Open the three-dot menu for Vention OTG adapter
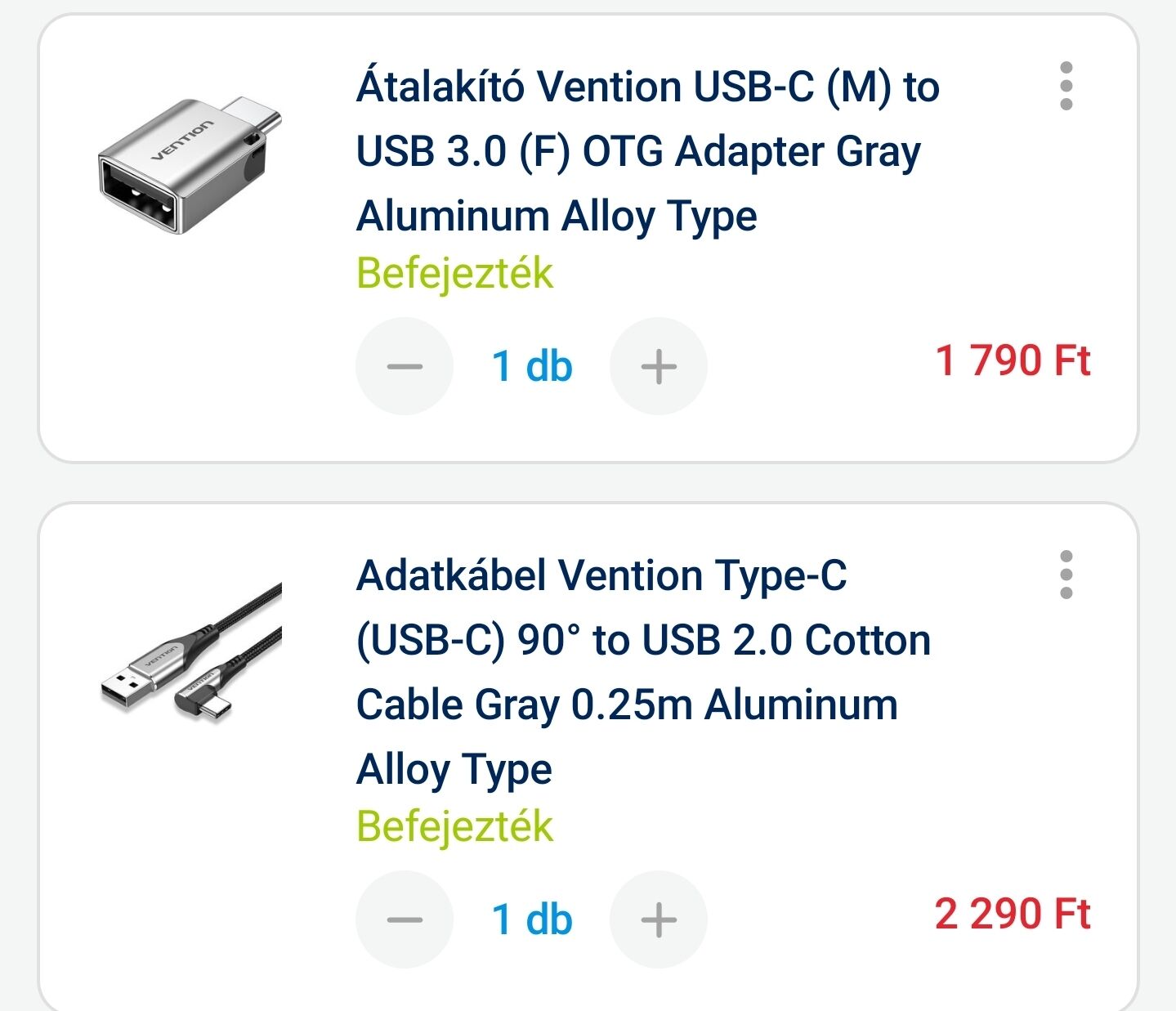Screen dimensions: 1176x1011 1066,86
